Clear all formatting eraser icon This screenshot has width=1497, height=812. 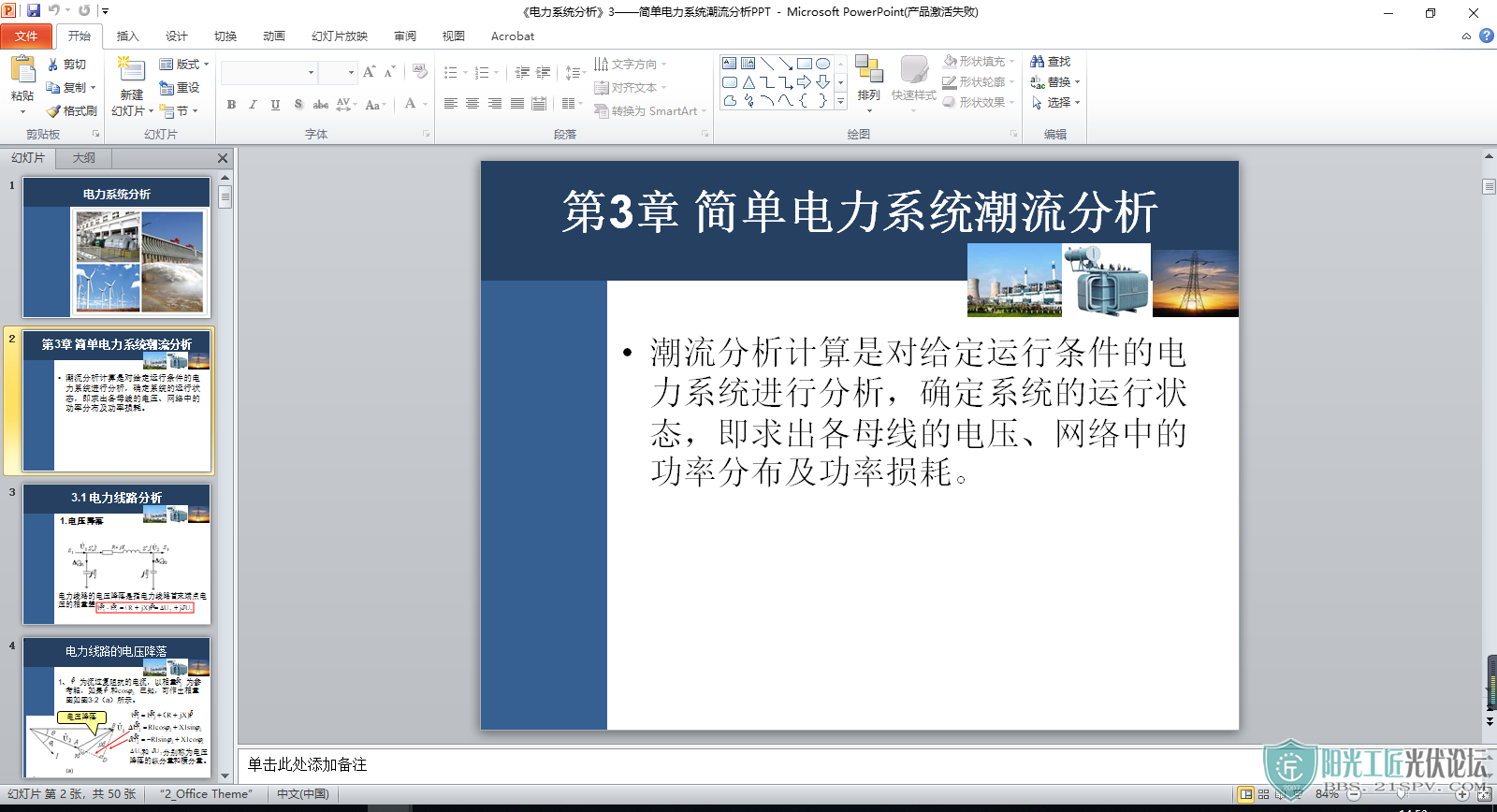420,72
